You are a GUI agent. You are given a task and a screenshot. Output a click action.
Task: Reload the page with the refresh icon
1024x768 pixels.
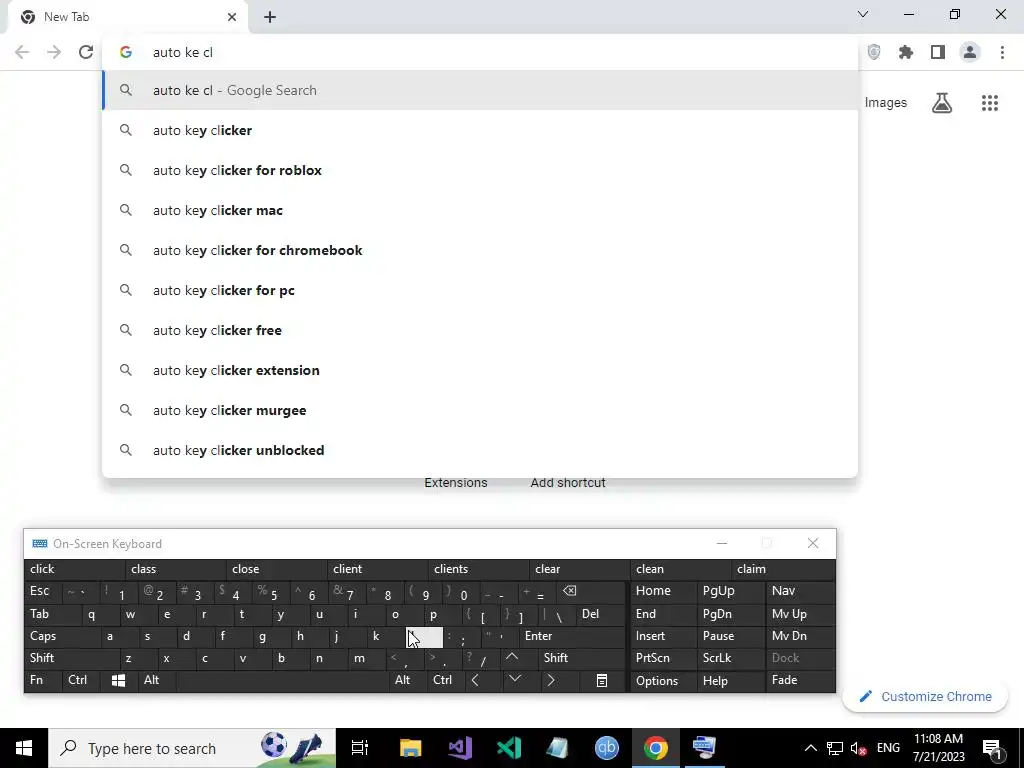pos(86,52)
